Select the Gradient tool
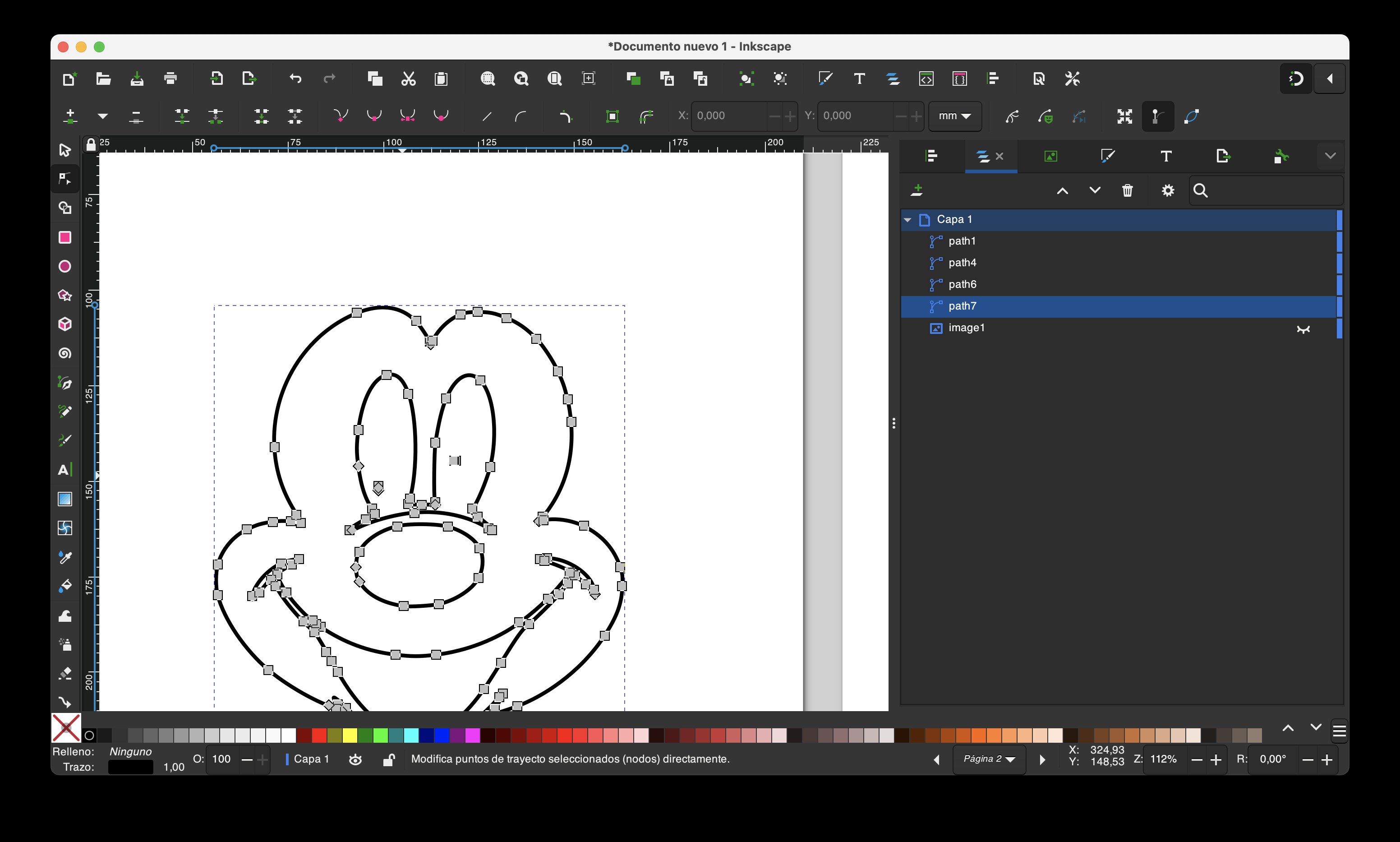The height and width of the screenshot is (842, 1400). point(64,499)
